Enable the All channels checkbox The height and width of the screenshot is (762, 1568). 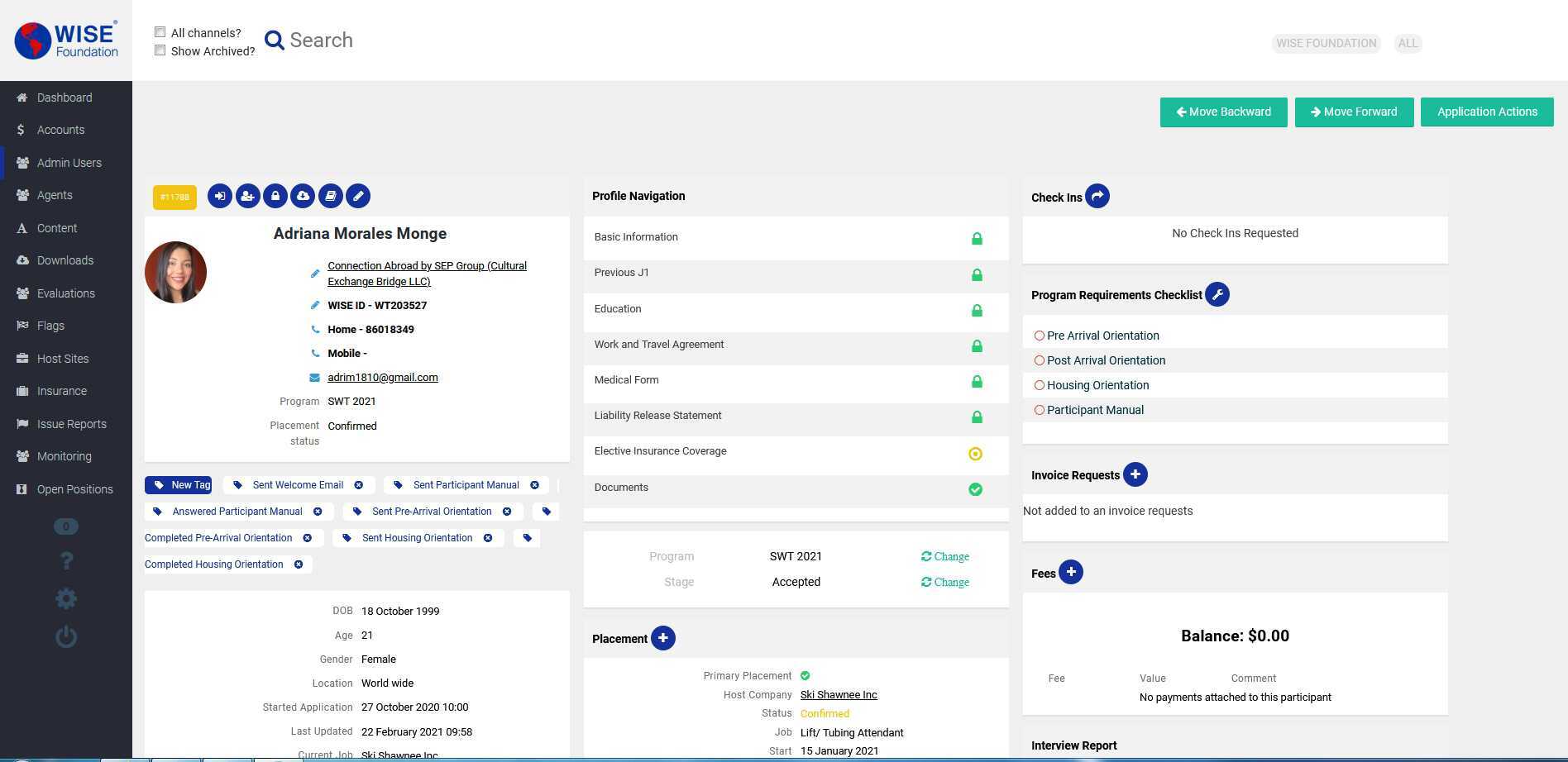[x=160, y=32]
